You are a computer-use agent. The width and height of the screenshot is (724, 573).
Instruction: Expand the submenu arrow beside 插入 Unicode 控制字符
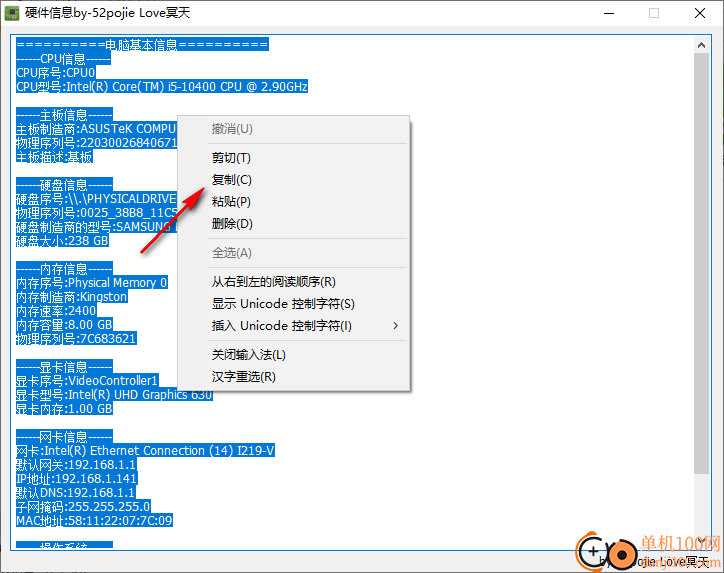(395, 326)
